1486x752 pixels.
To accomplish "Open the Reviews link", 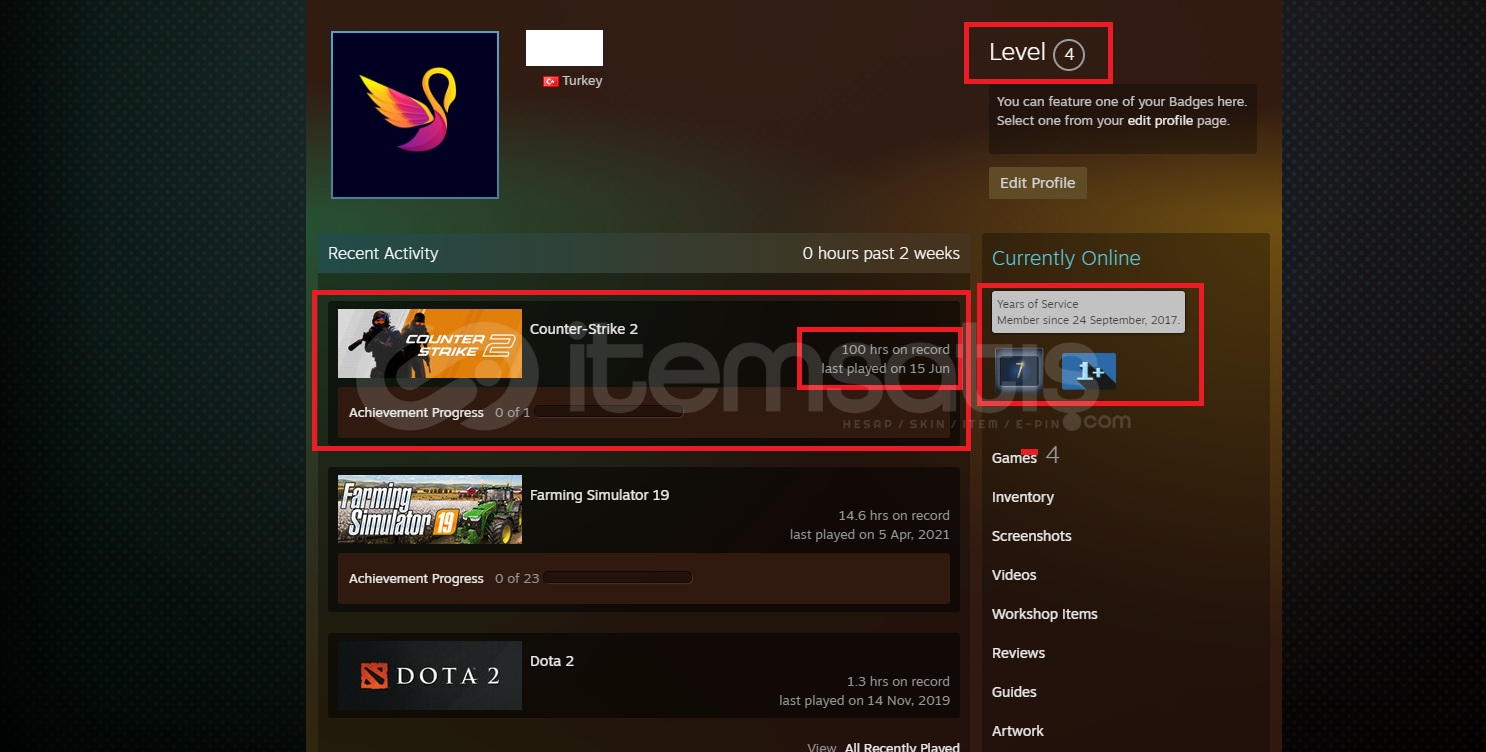I will (x=1019, y=653).
